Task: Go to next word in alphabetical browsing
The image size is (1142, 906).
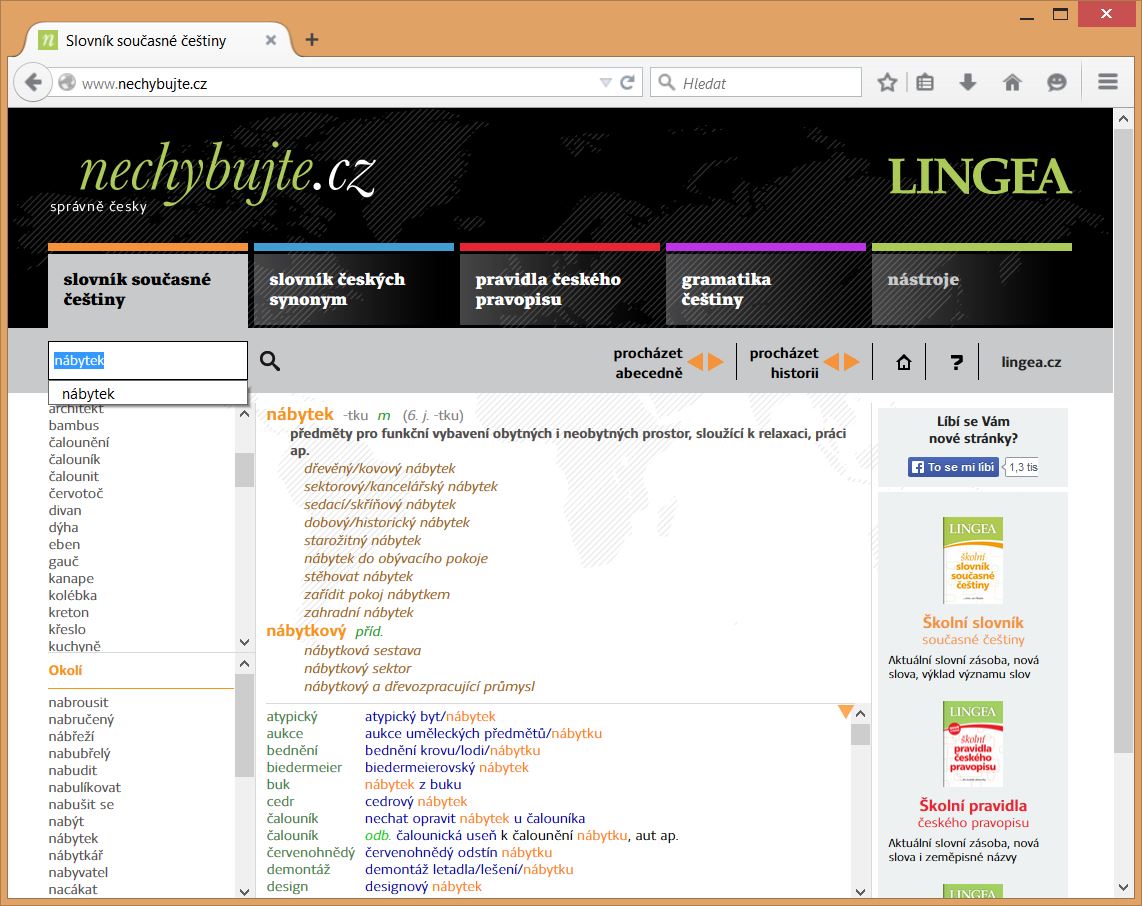Action: tap(716, 361)
